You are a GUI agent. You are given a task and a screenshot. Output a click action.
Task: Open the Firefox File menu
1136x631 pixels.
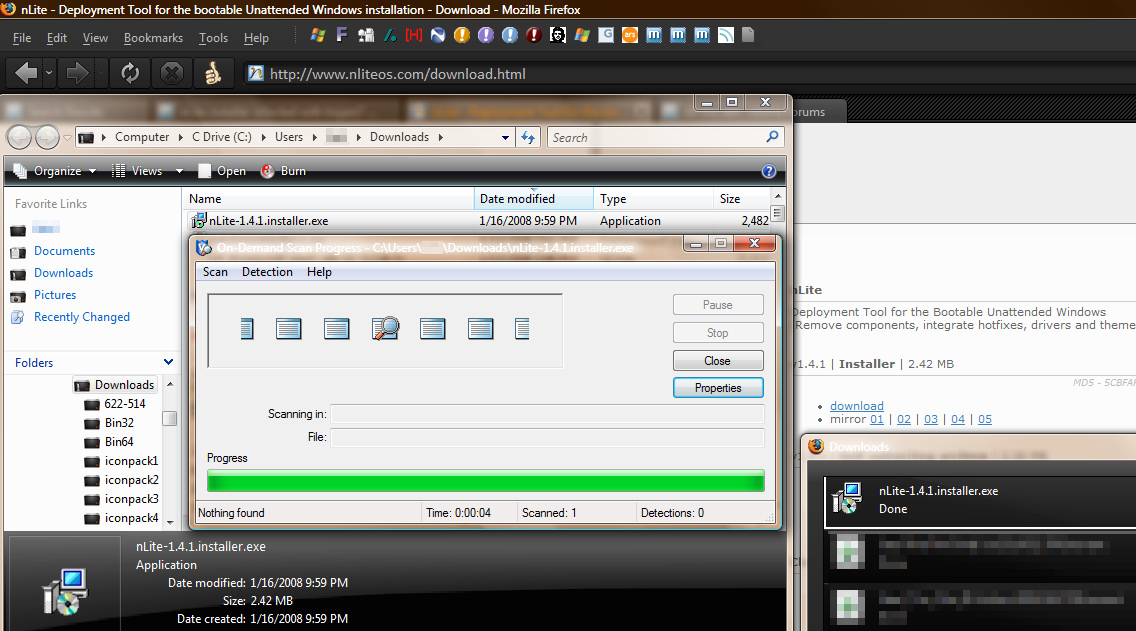[x=22, y=38]
